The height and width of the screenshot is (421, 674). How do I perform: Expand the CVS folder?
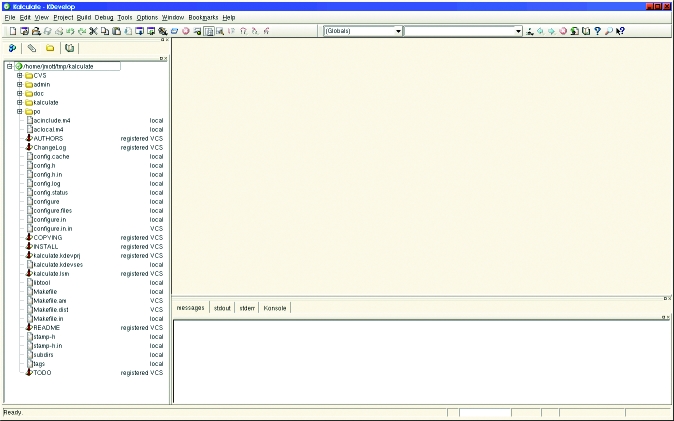tap(19, 75)
